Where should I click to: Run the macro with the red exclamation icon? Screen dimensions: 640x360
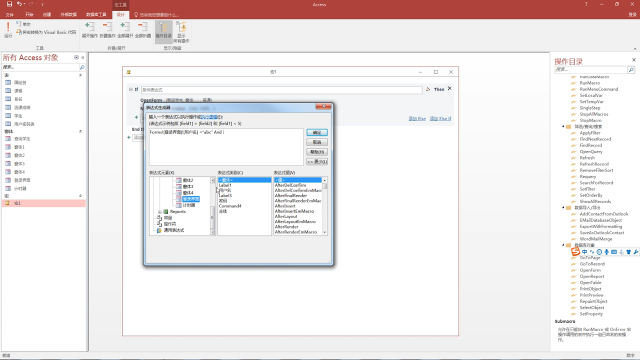coord(8,30)
